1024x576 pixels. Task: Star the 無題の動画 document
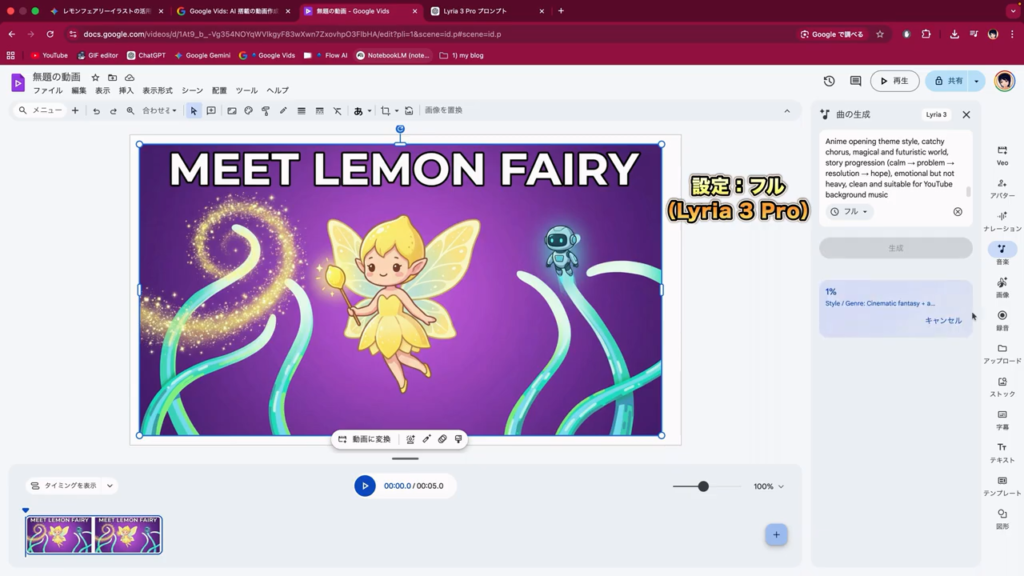(x=96, y=77)
